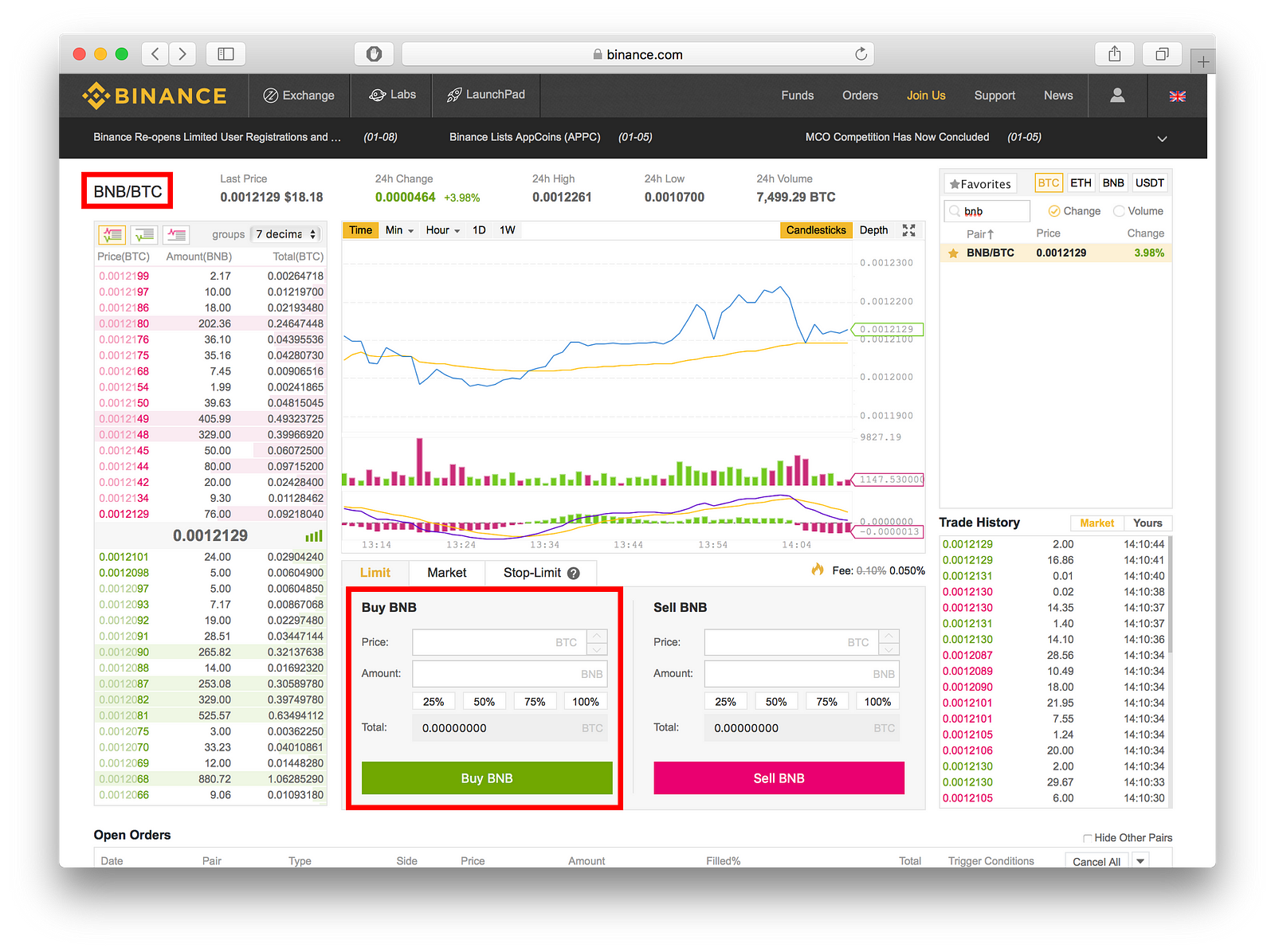Open the user account icon

pos(1117,96)
